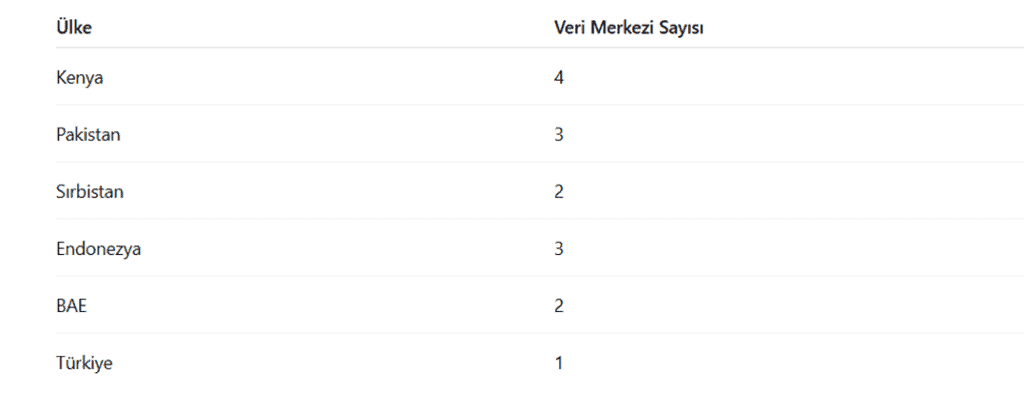Select the BAE country cell
The image size is (1024, 411).
[72, 306]
